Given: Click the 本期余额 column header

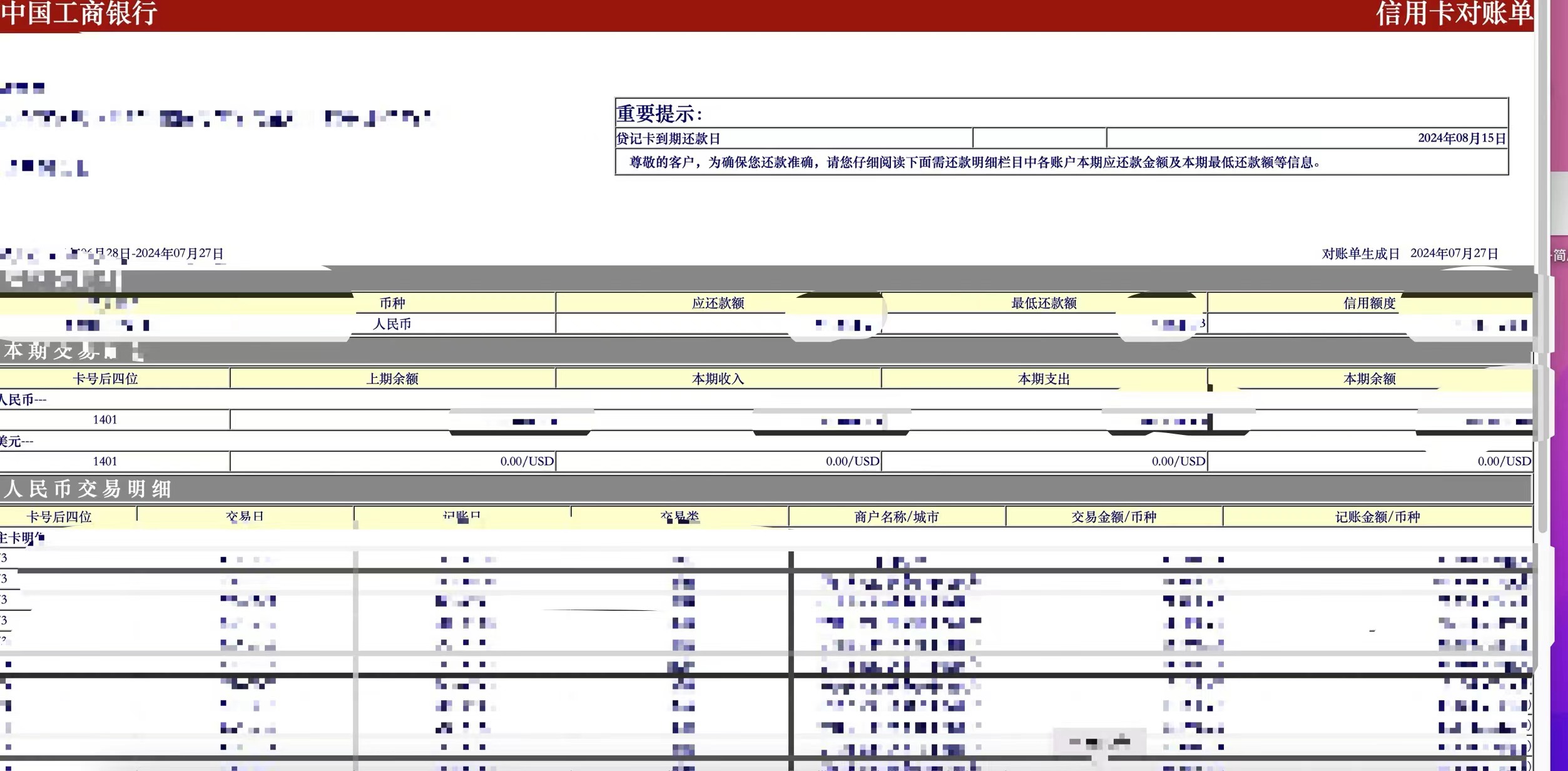Looking at the screenshot, I should pos(1369,379).
